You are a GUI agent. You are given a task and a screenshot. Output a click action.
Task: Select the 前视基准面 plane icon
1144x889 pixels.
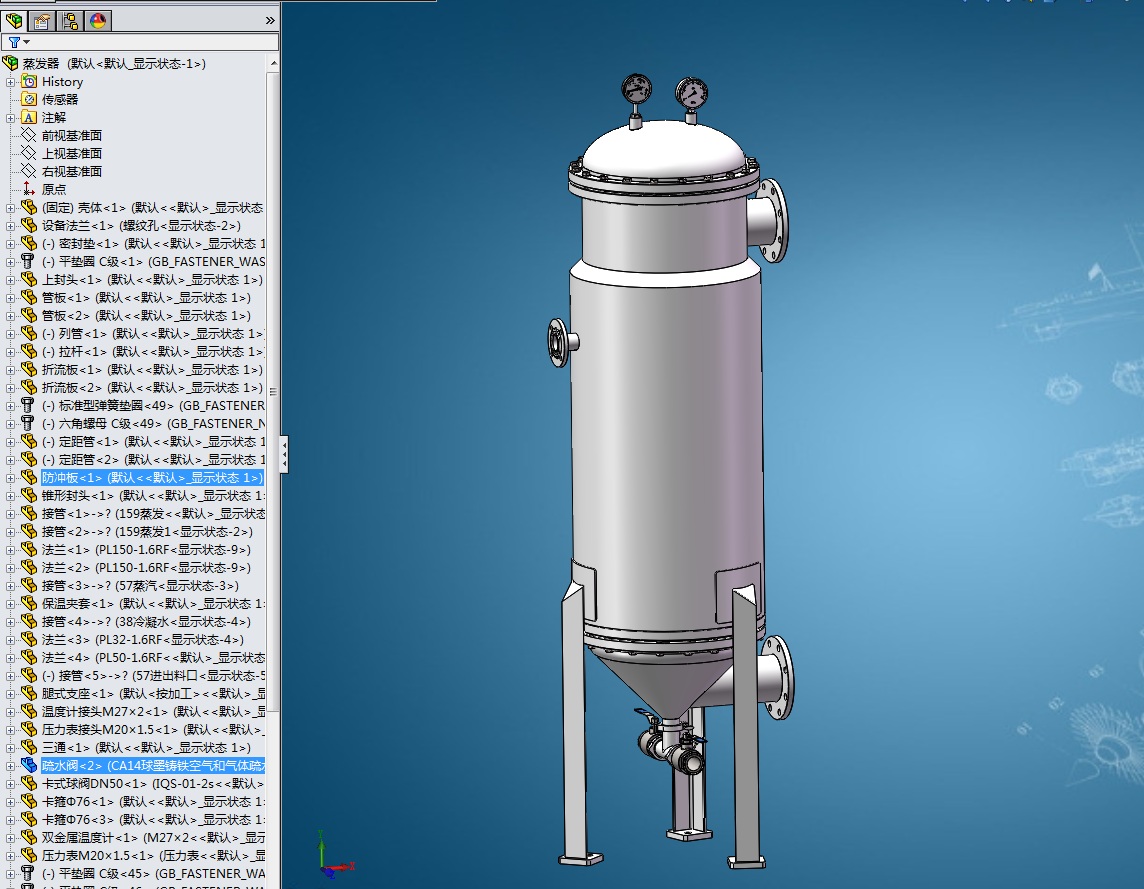(29, 136)
